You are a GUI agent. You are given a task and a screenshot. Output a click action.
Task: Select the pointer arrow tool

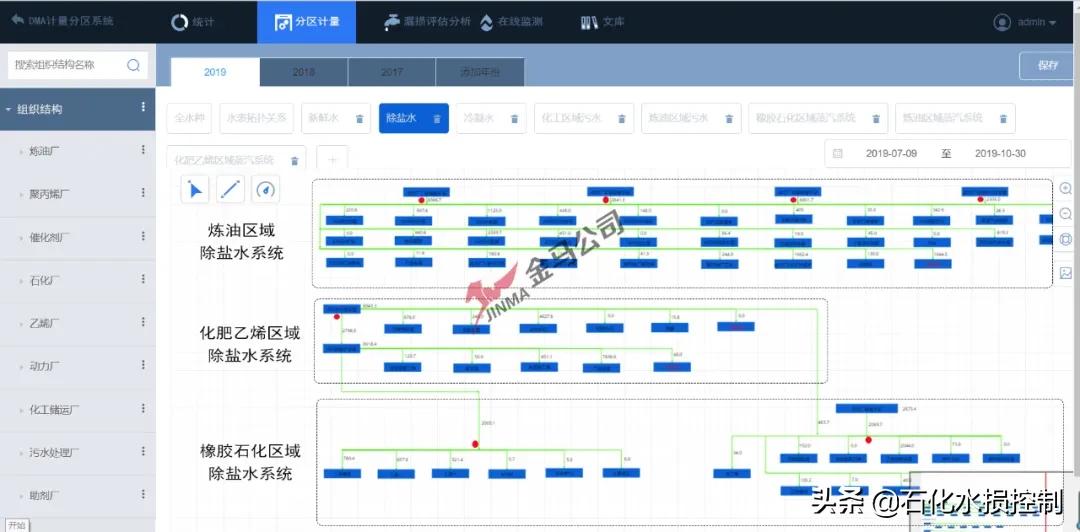195,190
